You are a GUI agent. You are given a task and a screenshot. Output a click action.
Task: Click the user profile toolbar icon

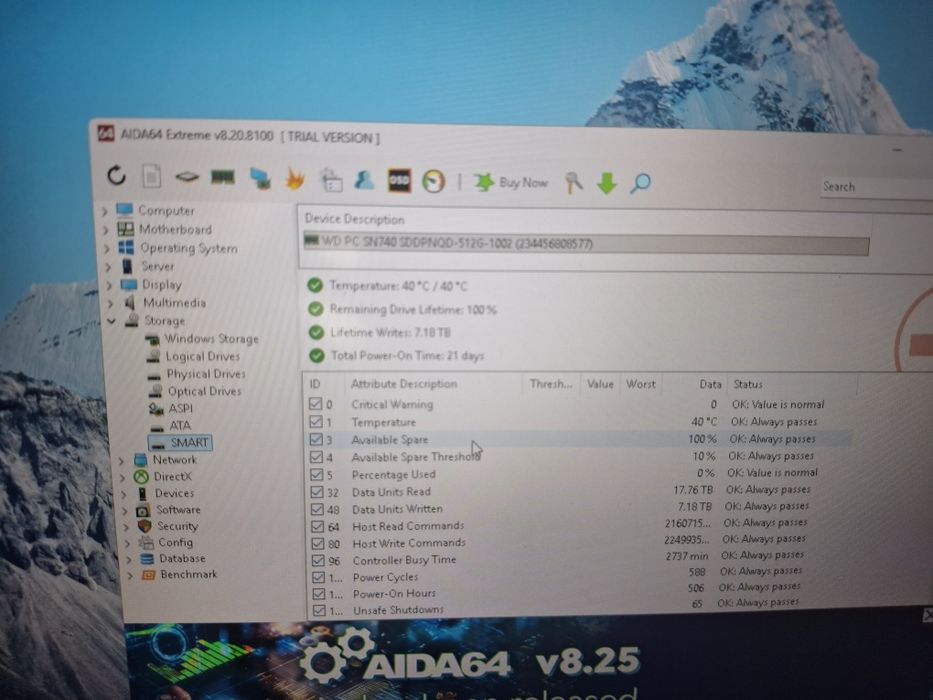click(364, 180)
